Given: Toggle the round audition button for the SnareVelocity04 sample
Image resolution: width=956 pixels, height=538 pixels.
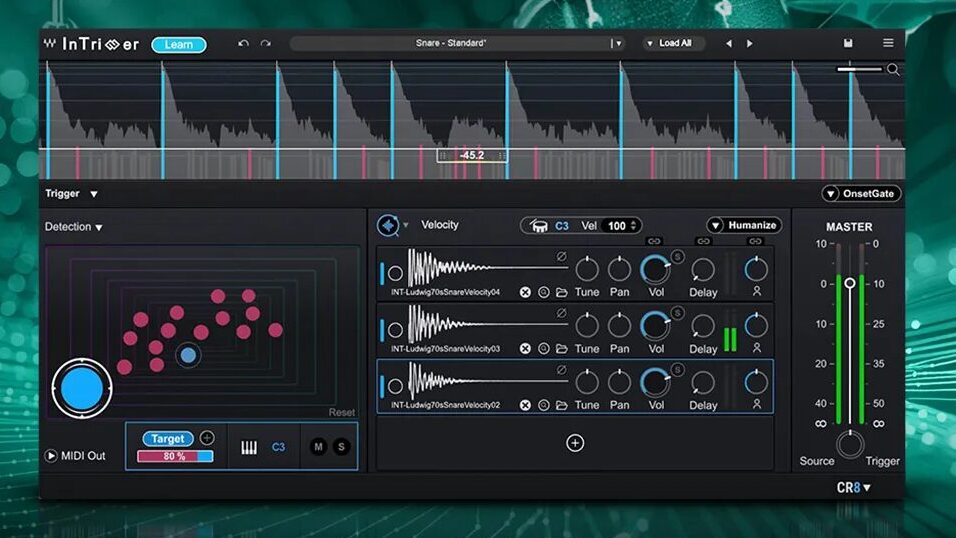Looking at the screenshot, I should (395, 273).
